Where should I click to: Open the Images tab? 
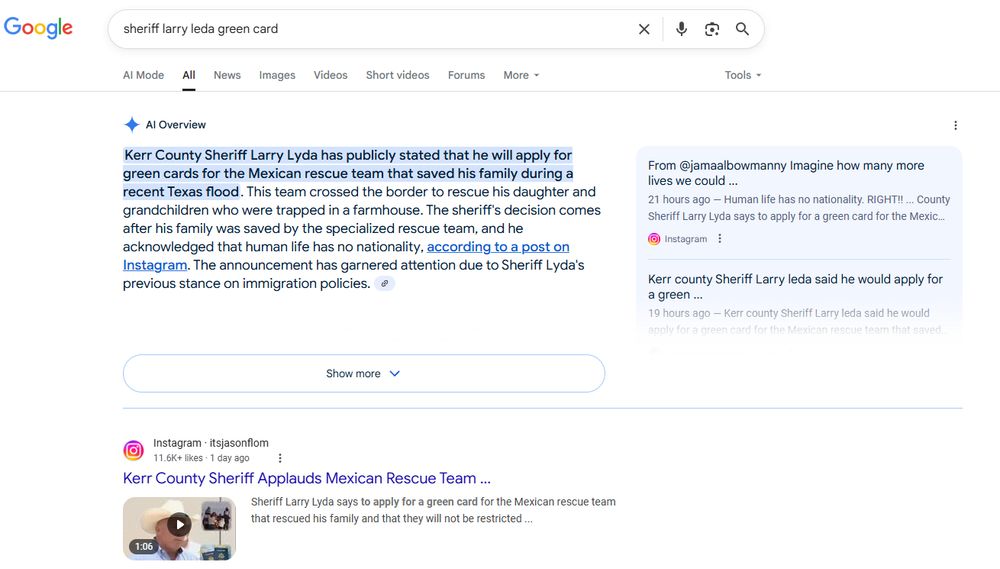coord(277,75)
